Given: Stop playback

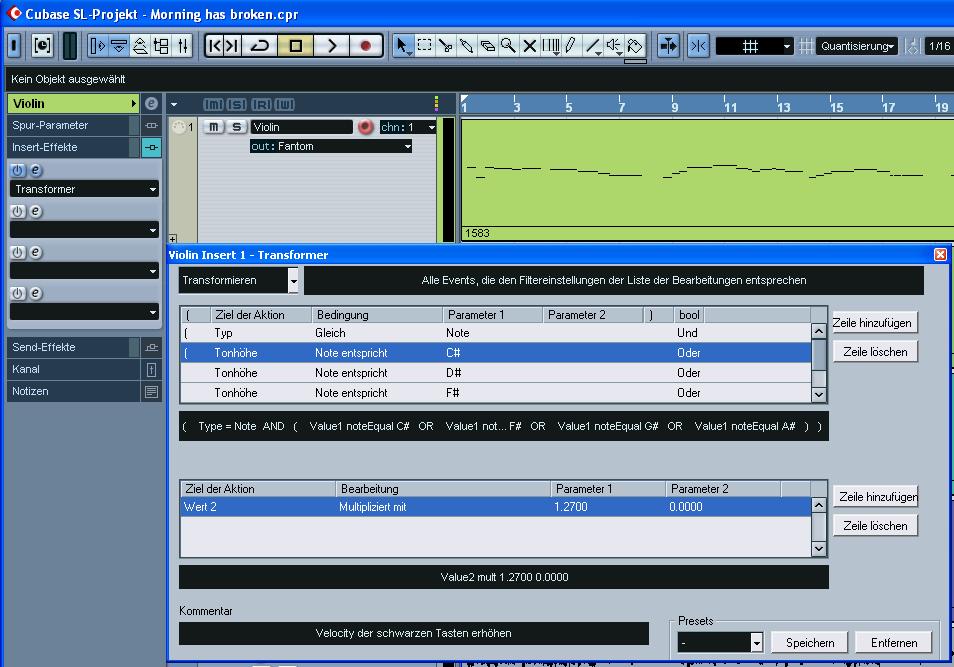Looking at the screenshot, I should pyautogui.click(x=296, y=46).
